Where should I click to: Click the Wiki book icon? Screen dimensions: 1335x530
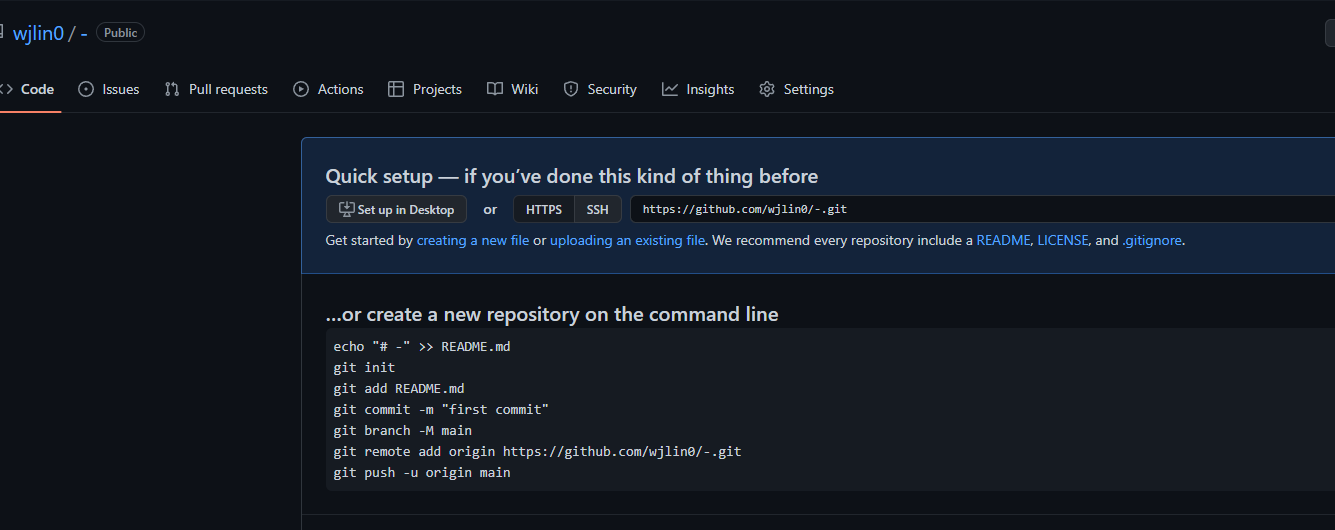pos(495,89)
